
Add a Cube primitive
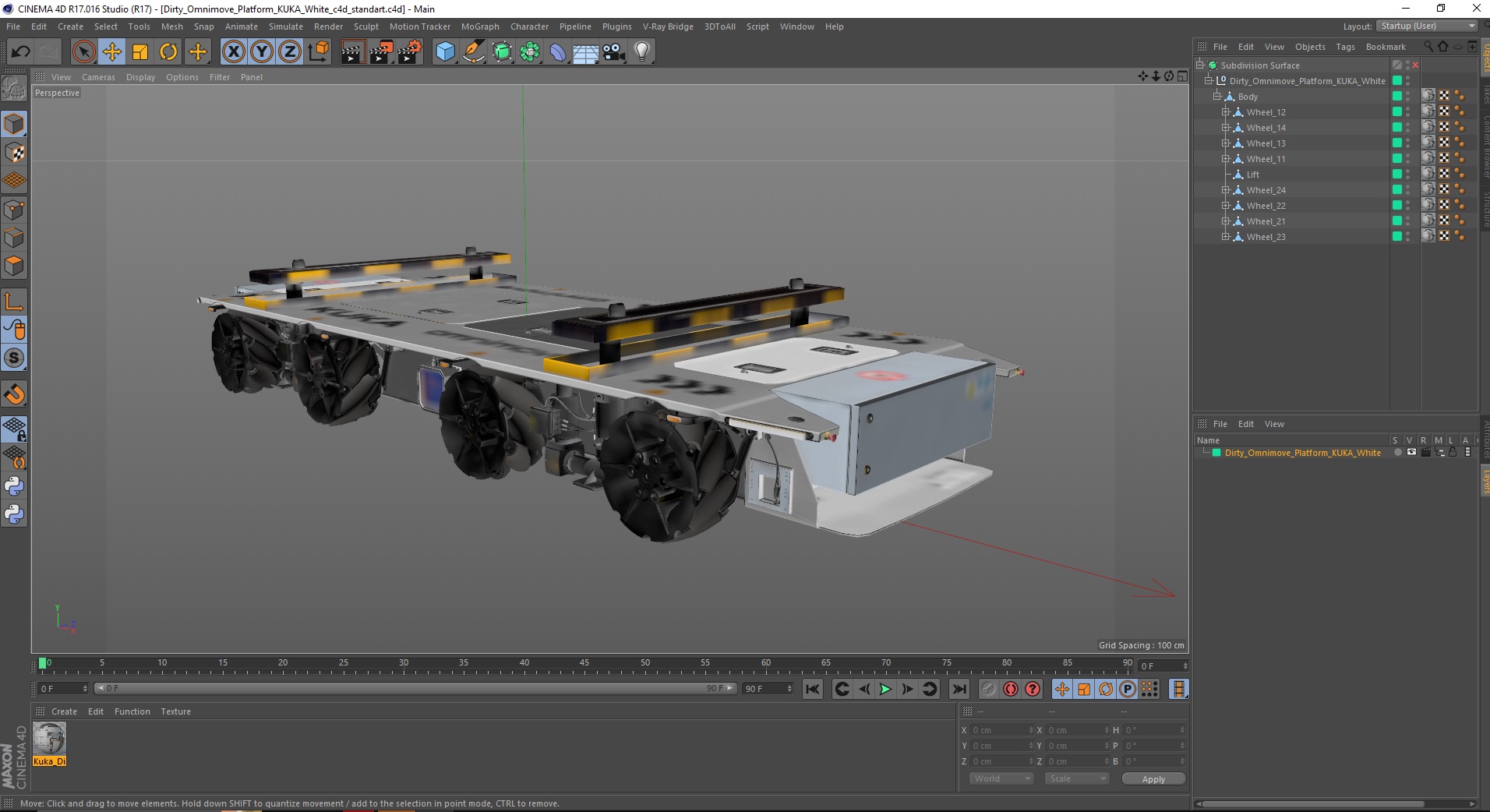(x=445, y=51)
